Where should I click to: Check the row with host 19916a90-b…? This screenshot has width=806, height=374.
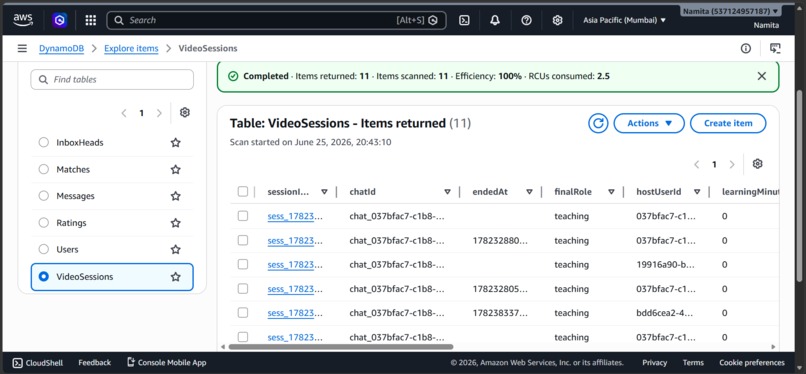click(x=243, y=264)
